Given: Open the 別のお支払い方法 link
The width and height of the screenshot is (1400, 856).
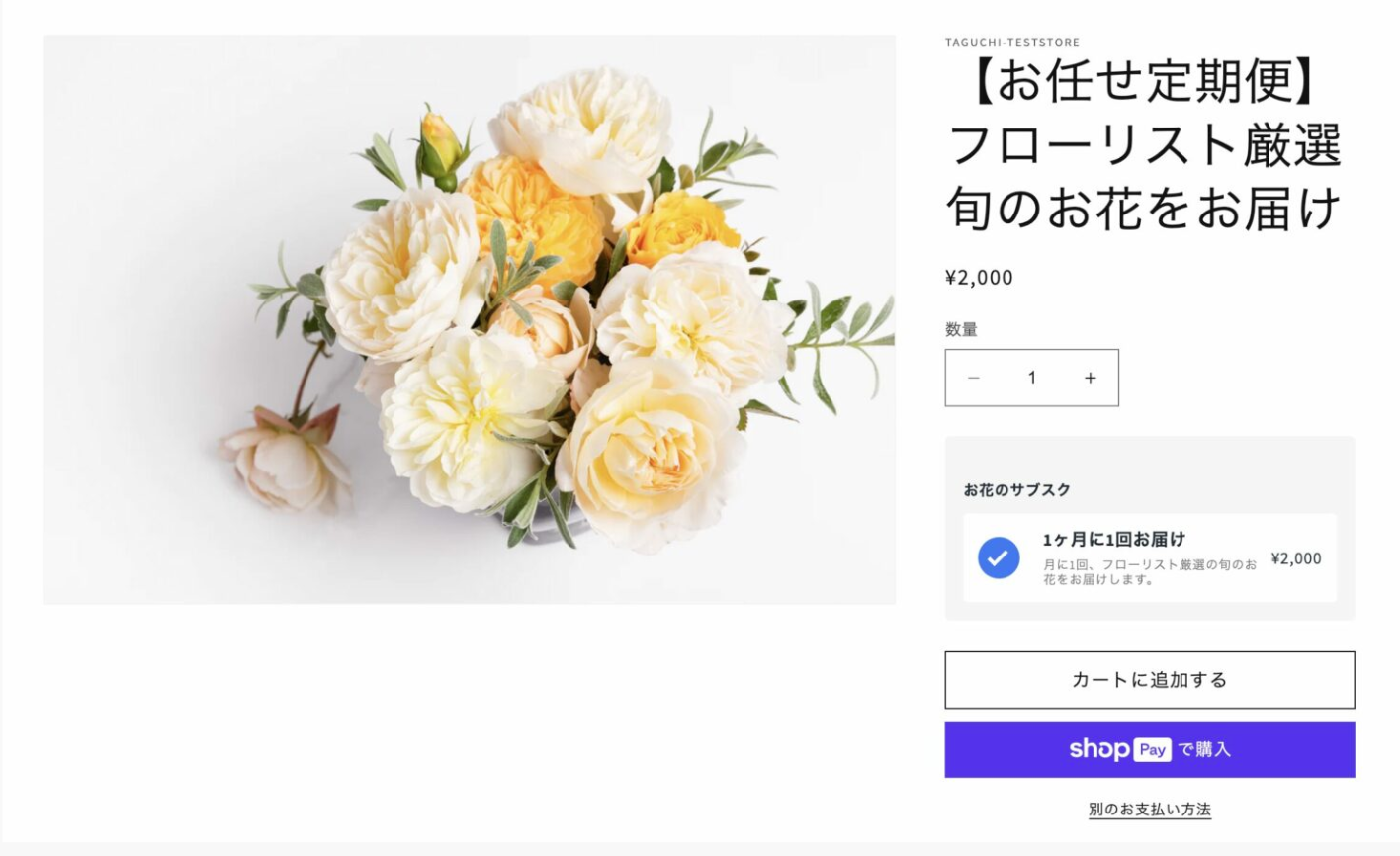Looking at the screenshot, I should point(1149,810).
